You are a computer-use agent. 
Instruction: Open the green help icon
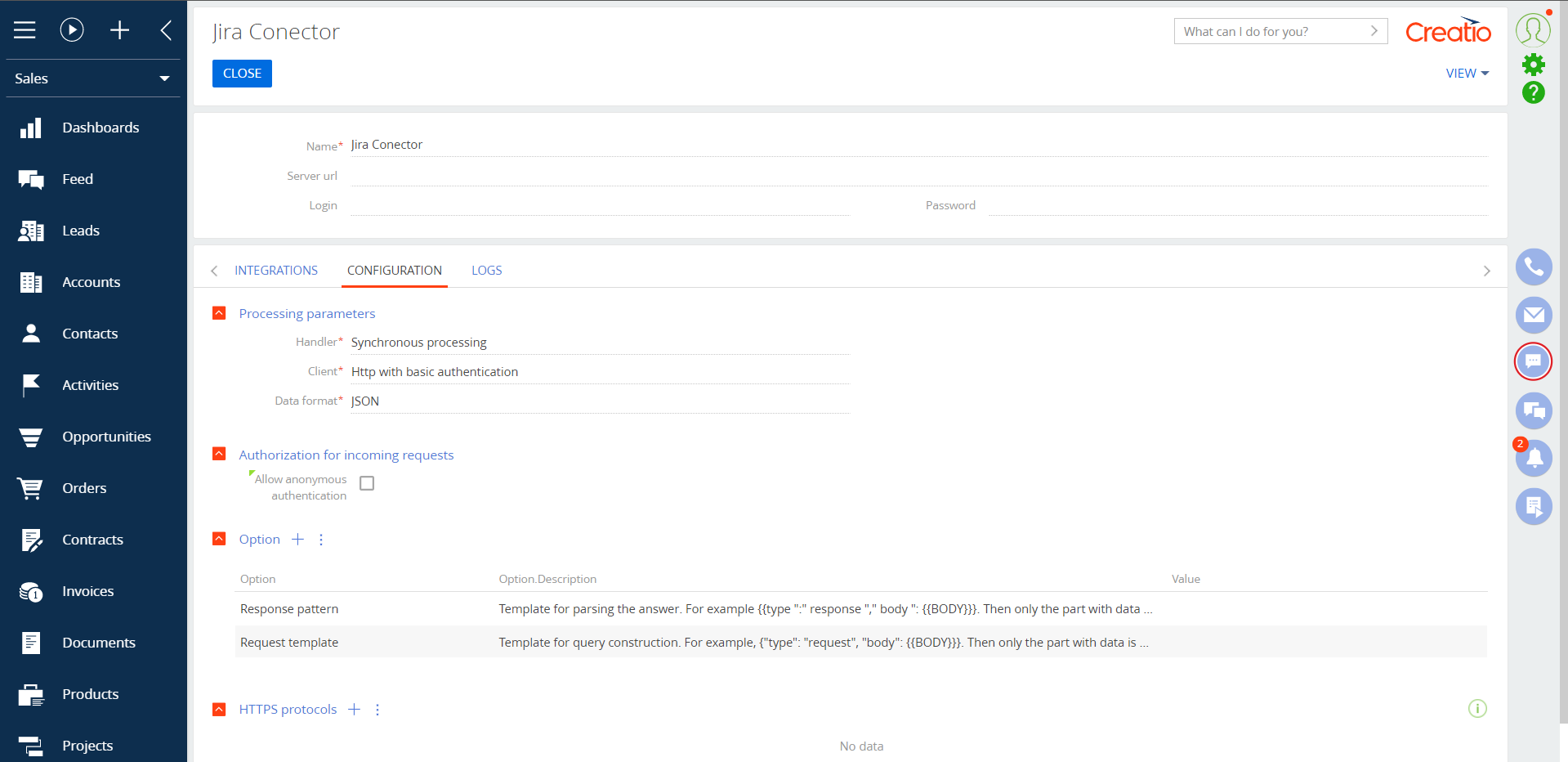pyautogui.click(x=1534, y=92)
